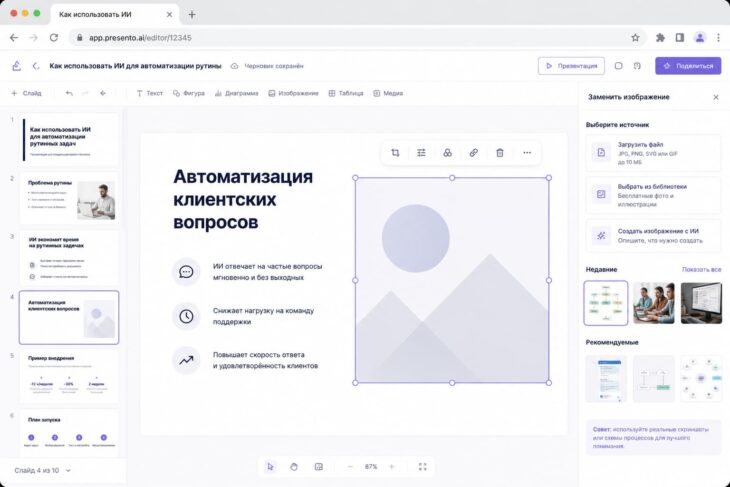Viewport: 730px width, 487px height.
Task: Click the clock icon on slide
Action: [186, 316]
